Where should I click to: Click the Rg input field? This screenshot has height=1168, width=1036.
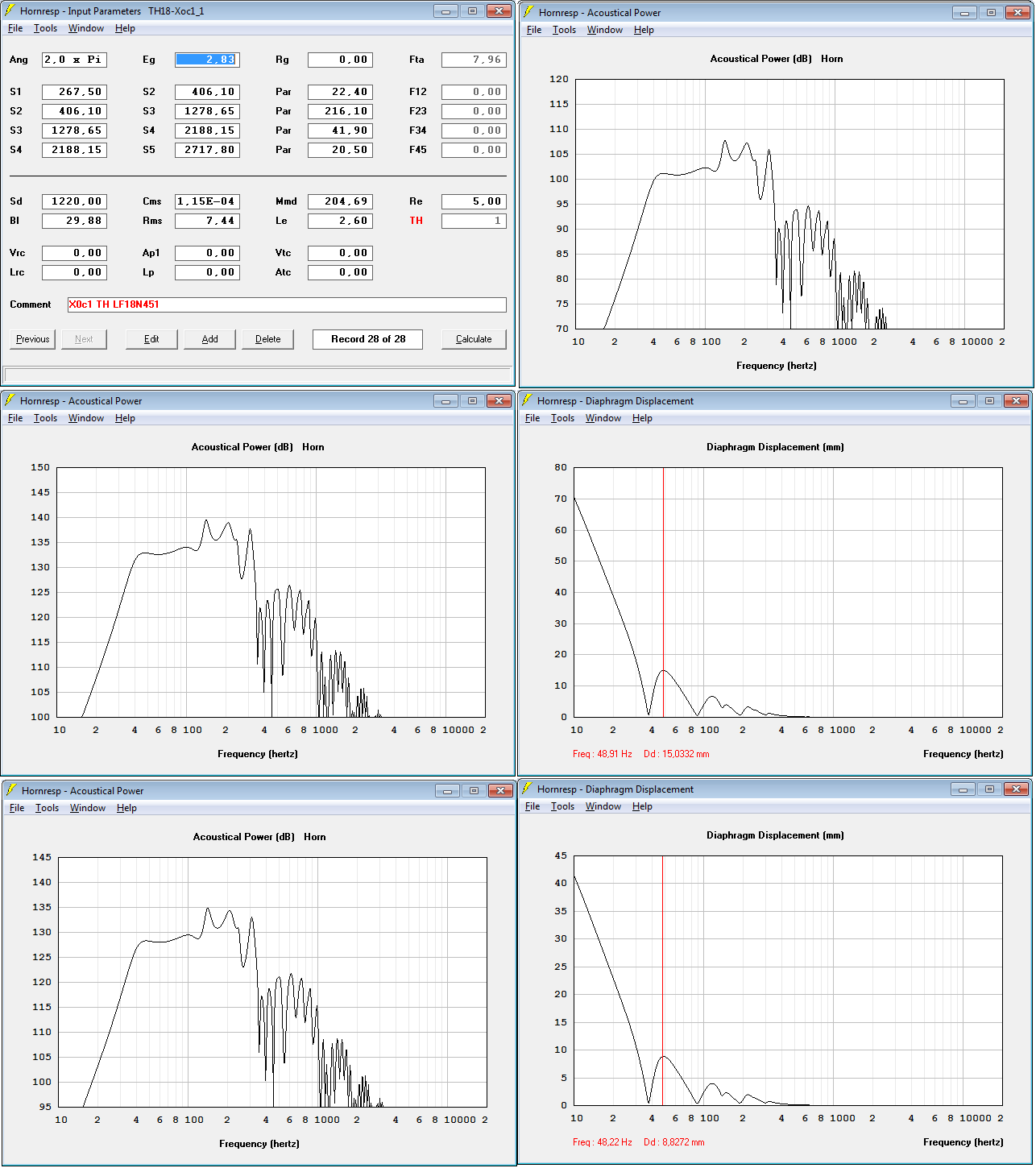point(340,60)
